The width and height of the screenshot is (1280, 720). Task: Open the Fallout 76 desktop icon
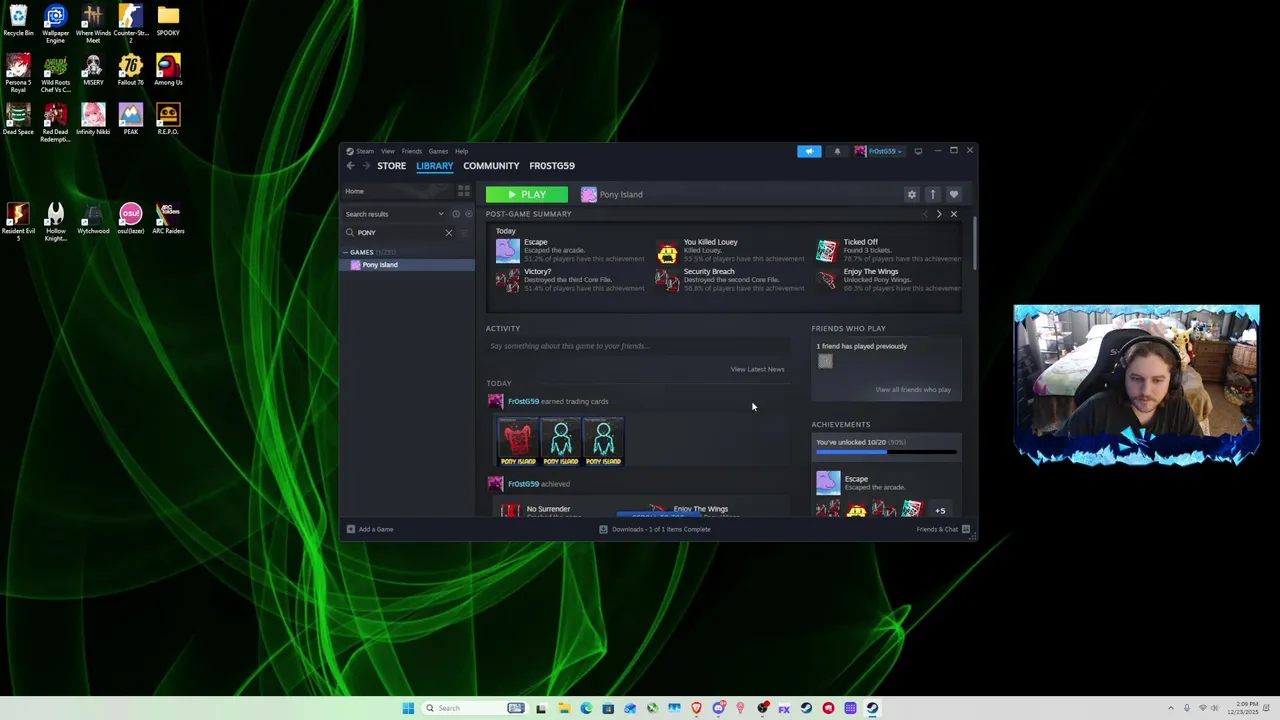[x=130, y=69]
